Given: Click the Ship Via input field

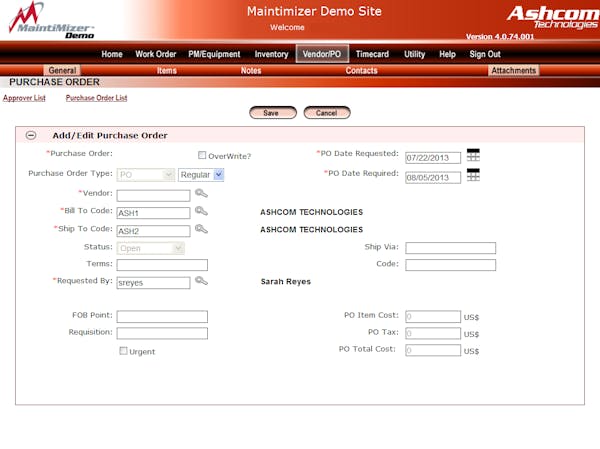Looking at the screenshot, I should click(x=451, y=248).
